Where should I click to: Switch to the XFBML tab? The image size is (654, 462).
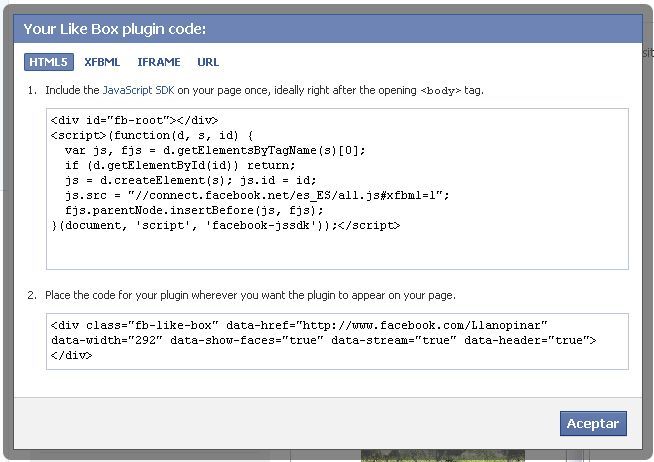102,62
